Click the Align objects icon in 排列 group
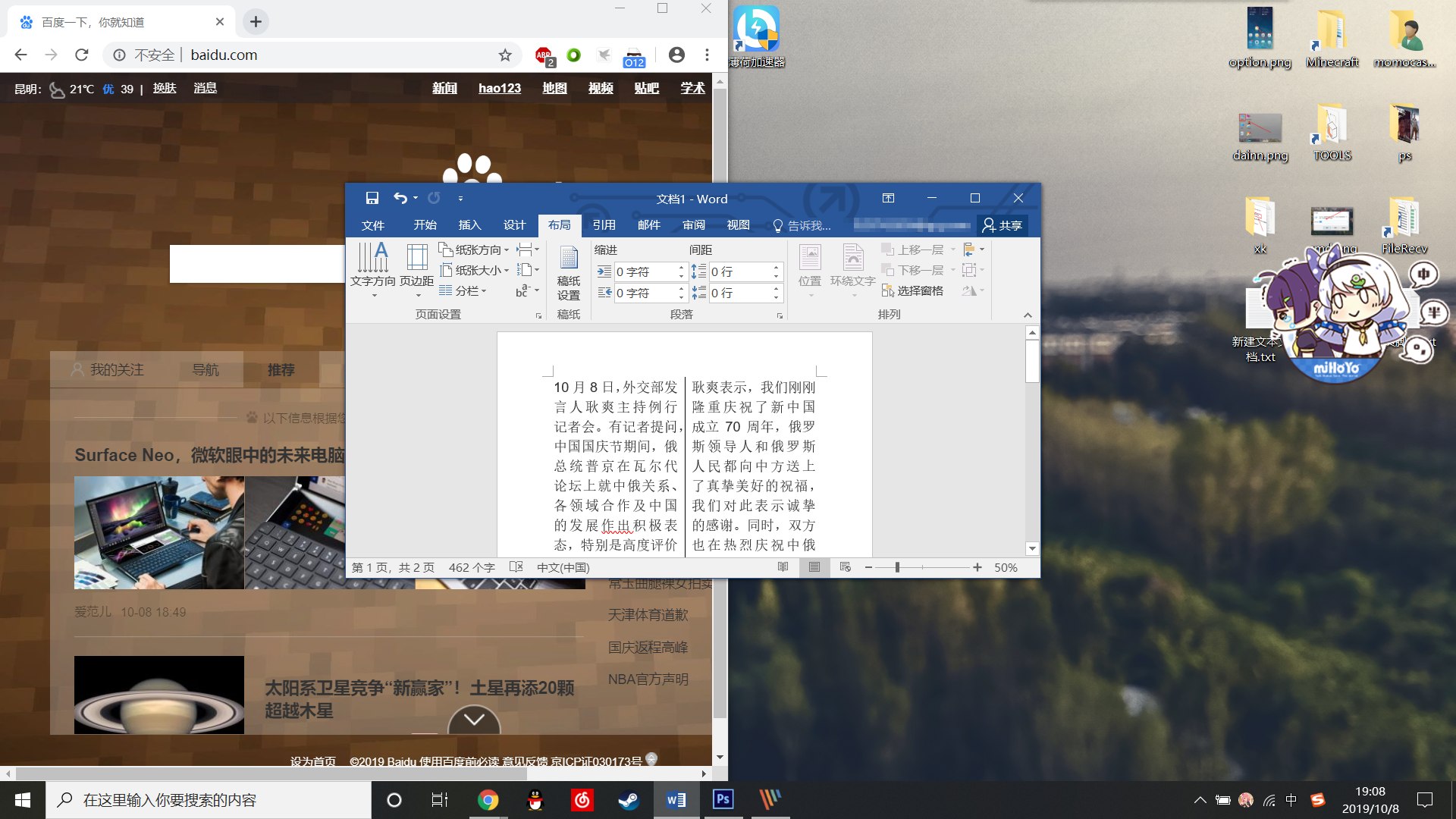Image resolution: width=1456 pixels, height=819 pixels. [969, 249]
